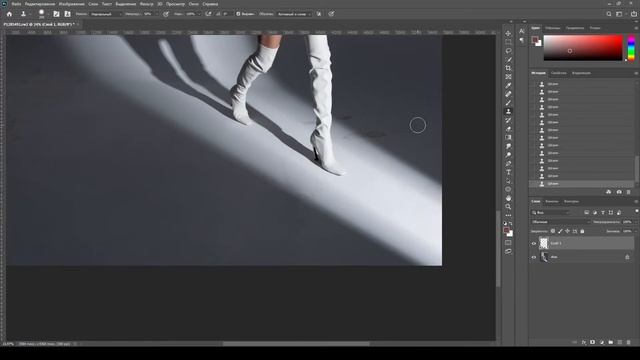
Task: Select the Rectangular Marquee tool
Action: [x=508, y=42]
